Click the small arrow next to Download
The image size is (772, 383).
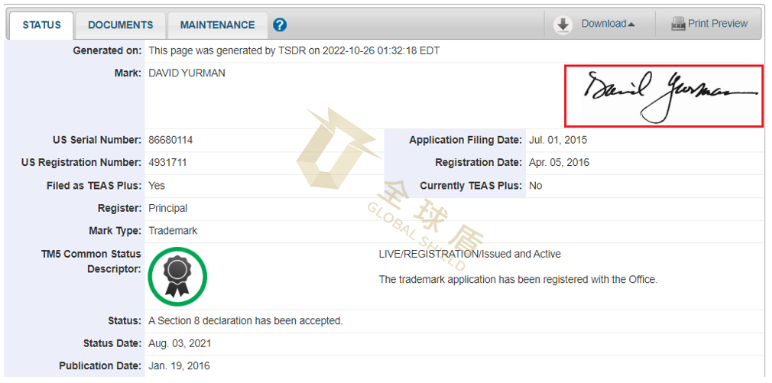(631, 24)
